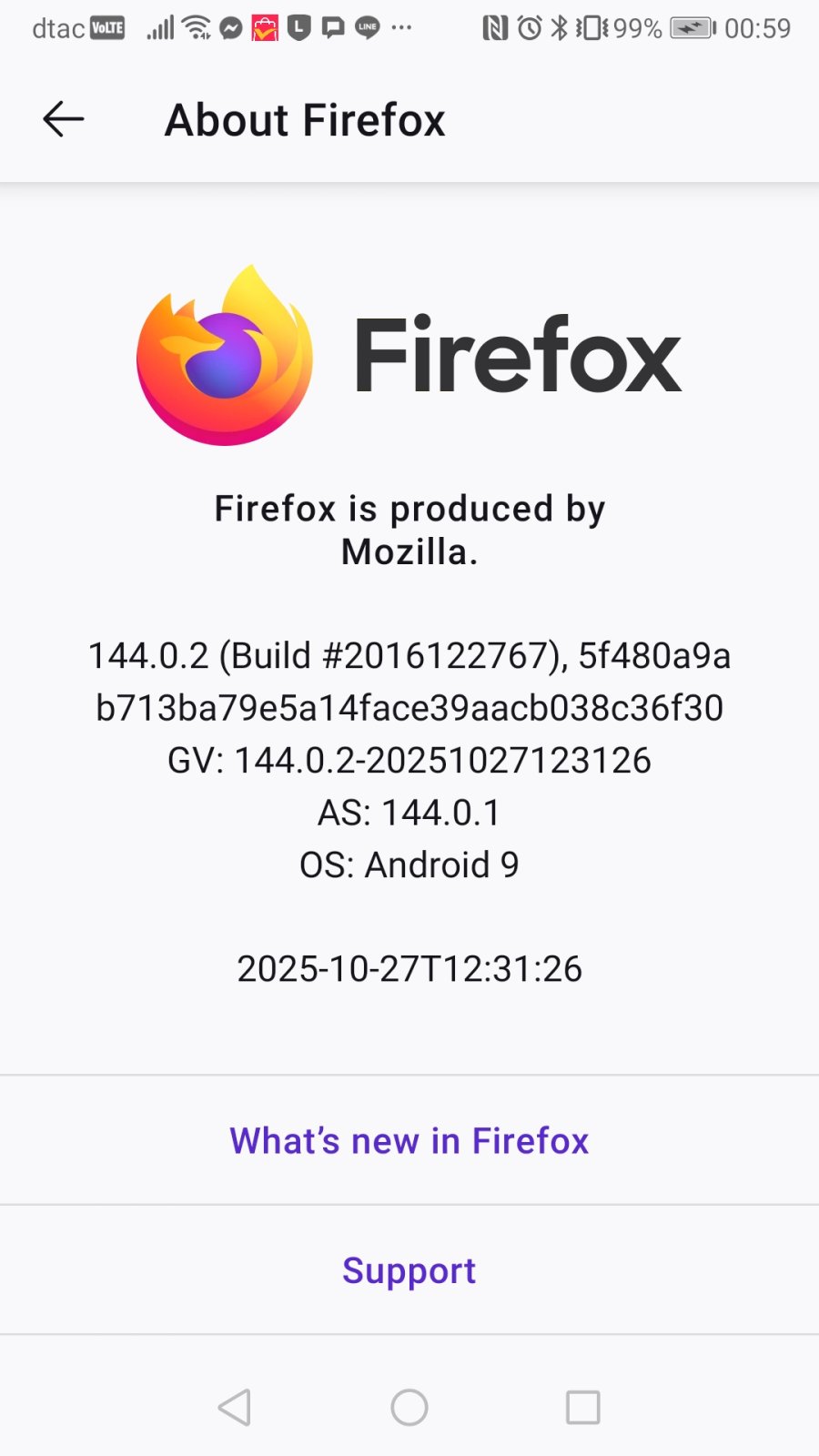Tap the recent apps square button
This screenshot has width=819, height=1456.
582,1407
